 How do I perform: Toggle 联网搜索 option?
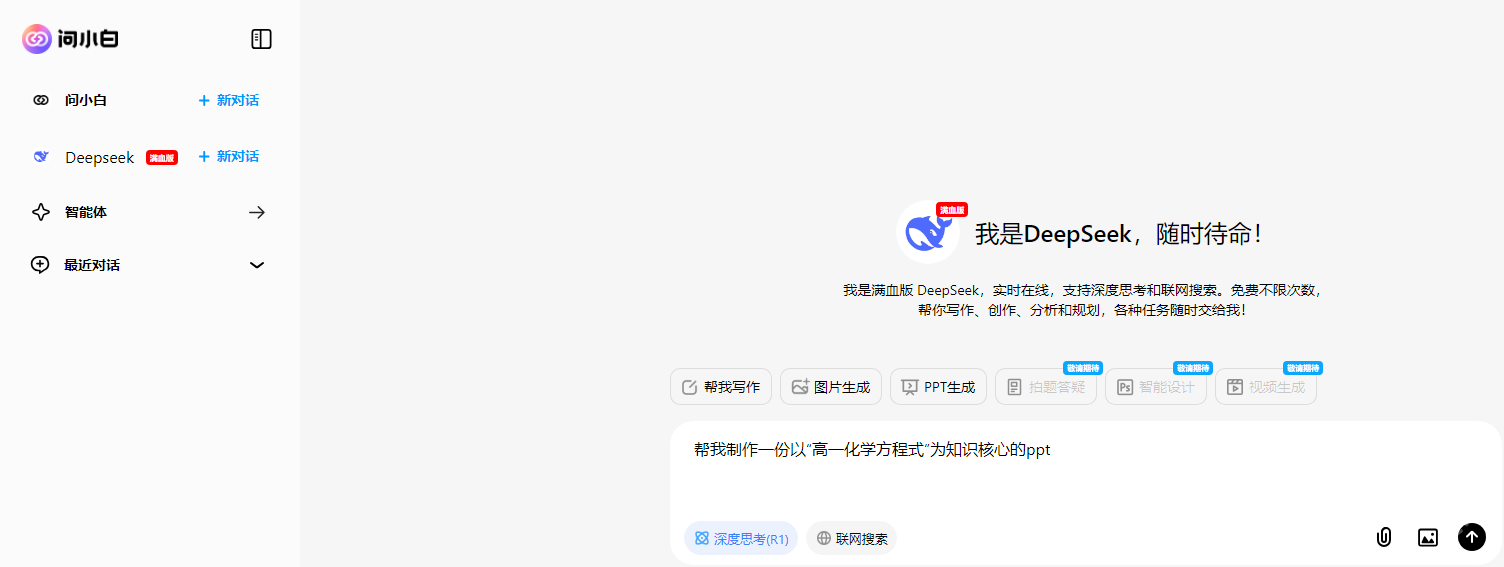852,538
